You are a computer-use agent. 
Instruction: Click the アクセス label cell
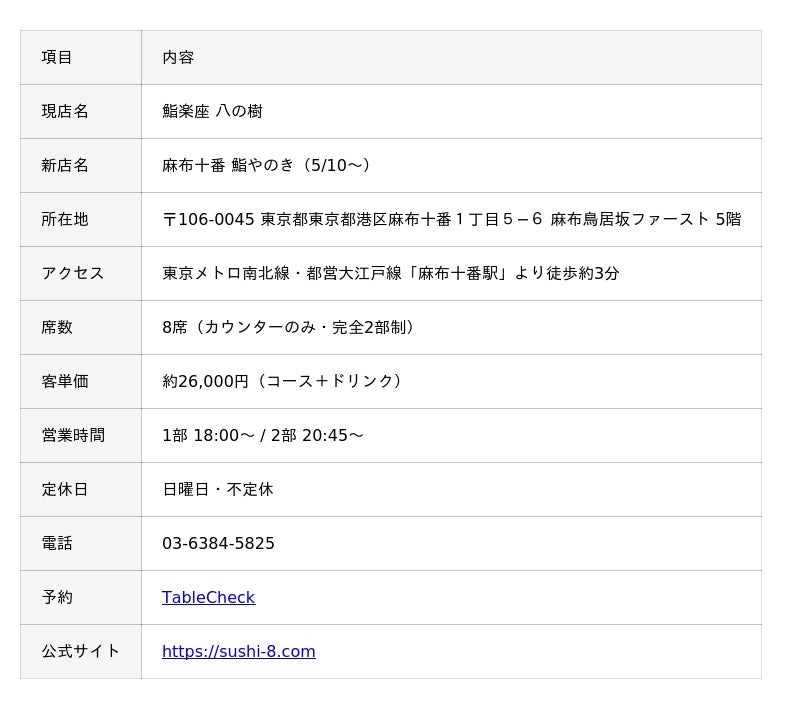(72, 273)
